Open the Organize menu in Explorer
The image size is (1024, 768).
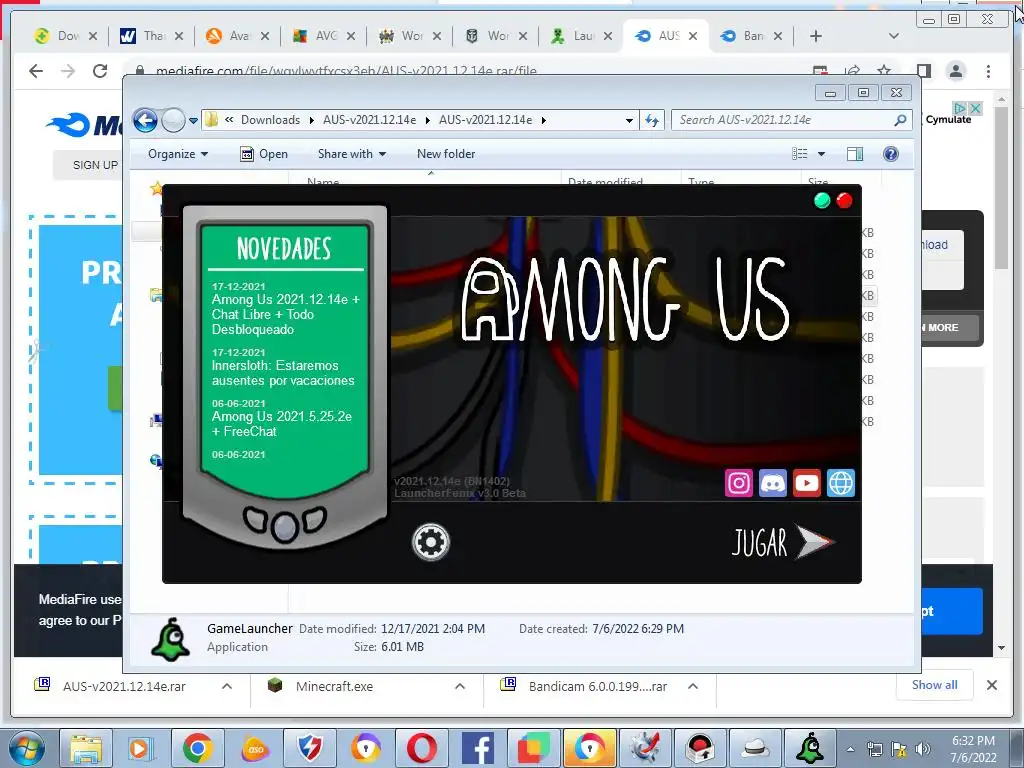tap(178, 154)
